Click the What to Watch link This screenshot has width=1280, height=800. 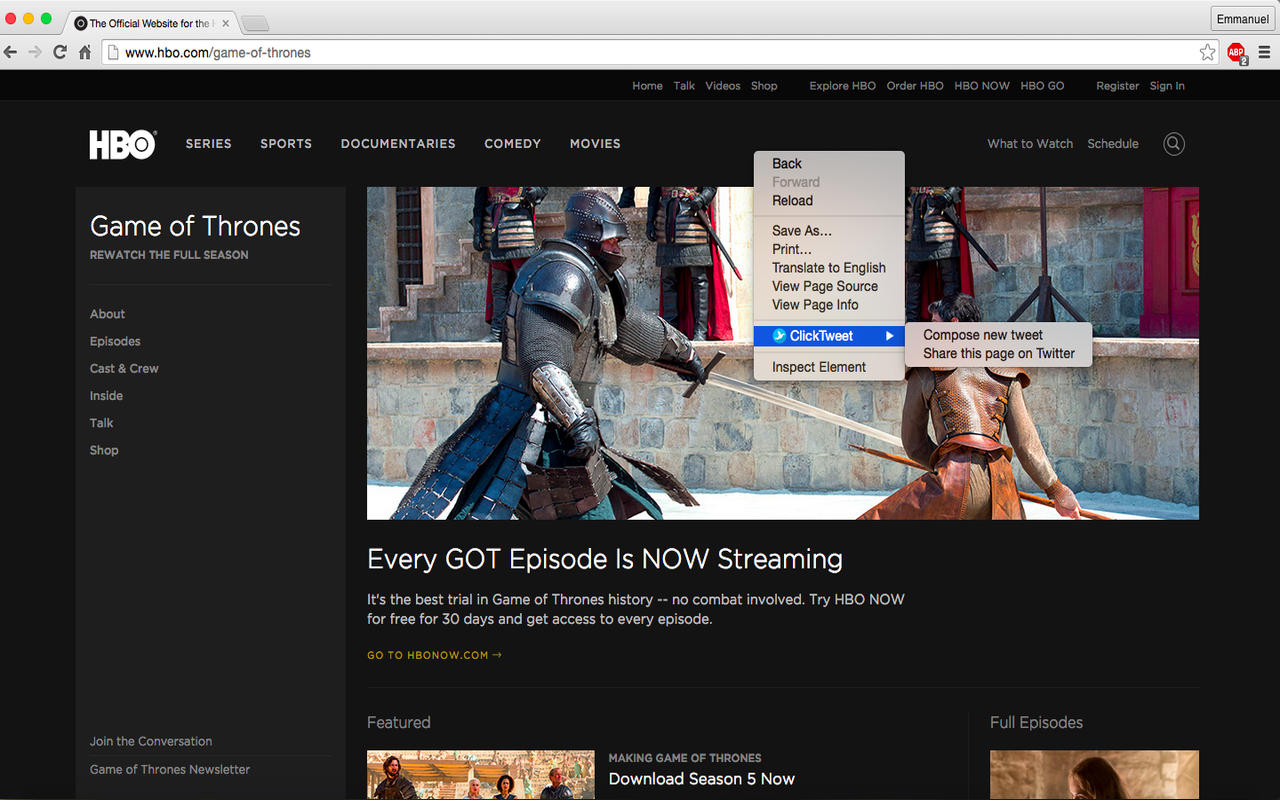tap(1030, 144)
